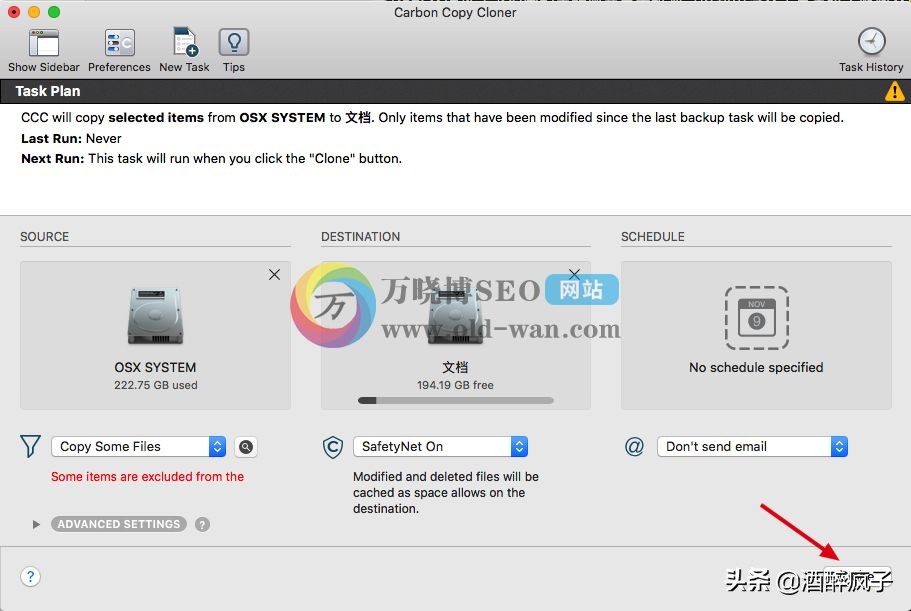Click the Show Sidebar toolbar icon
The image size is (911, 611).
coord(43,43)
